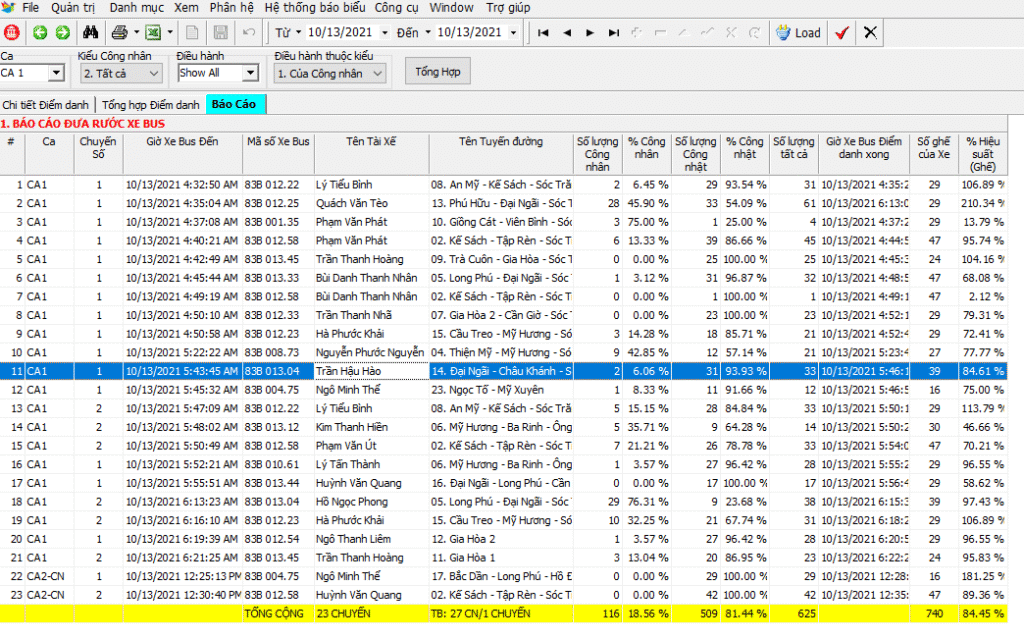Screen dimensions: 1024x639
Task: Click the Excel export icon
Action: click(153, 33)
